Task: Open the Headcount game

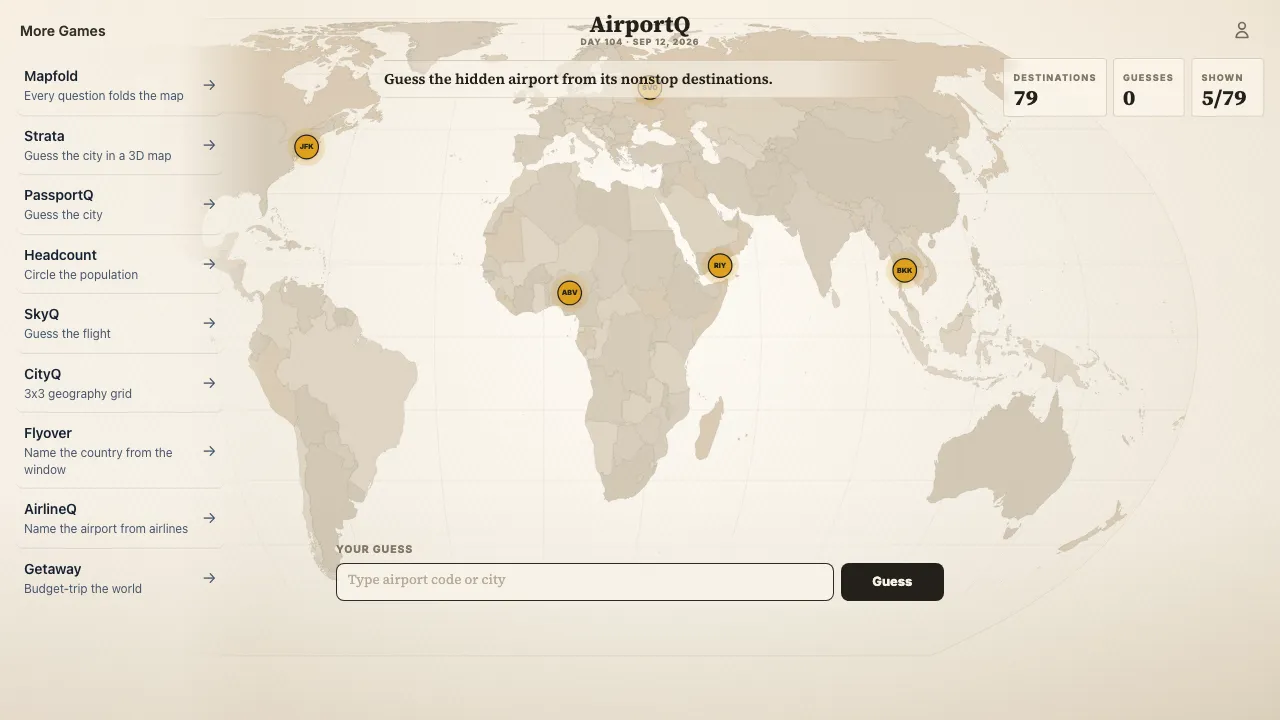Action: tap(120, 264)
